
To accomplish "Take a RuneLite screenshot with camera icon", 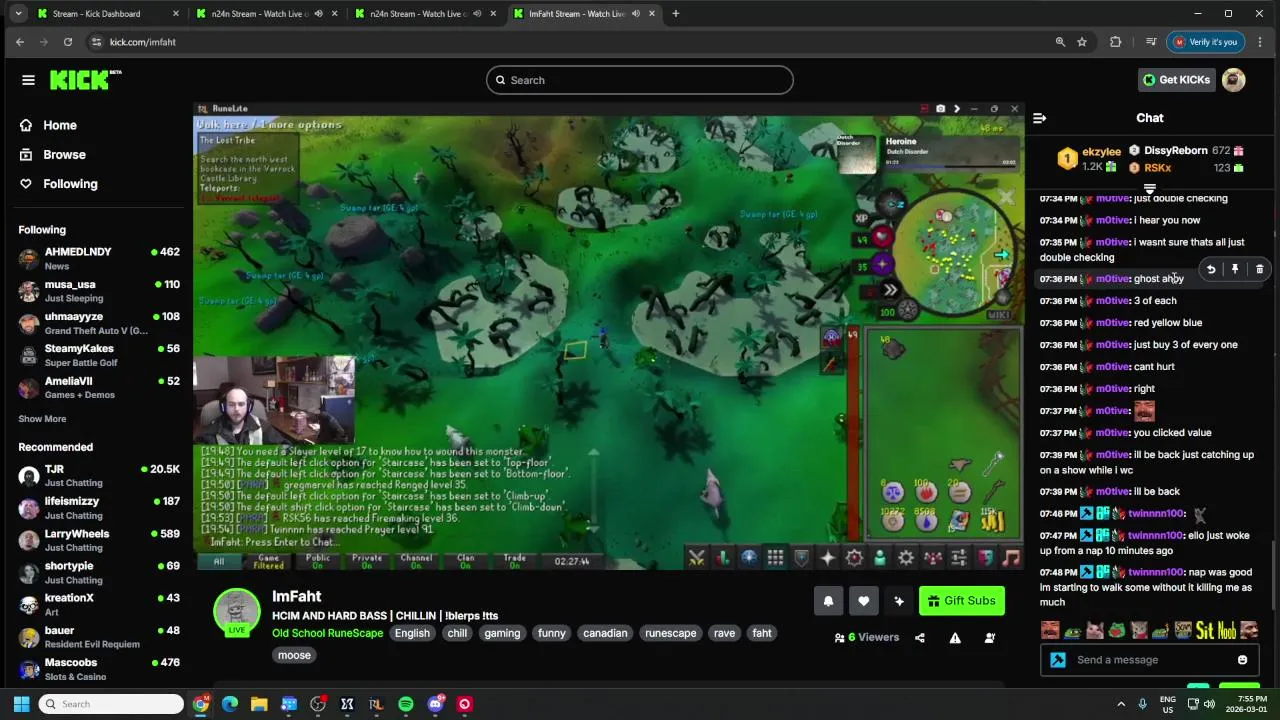I will pyautogui.click(x=940, y=108).
